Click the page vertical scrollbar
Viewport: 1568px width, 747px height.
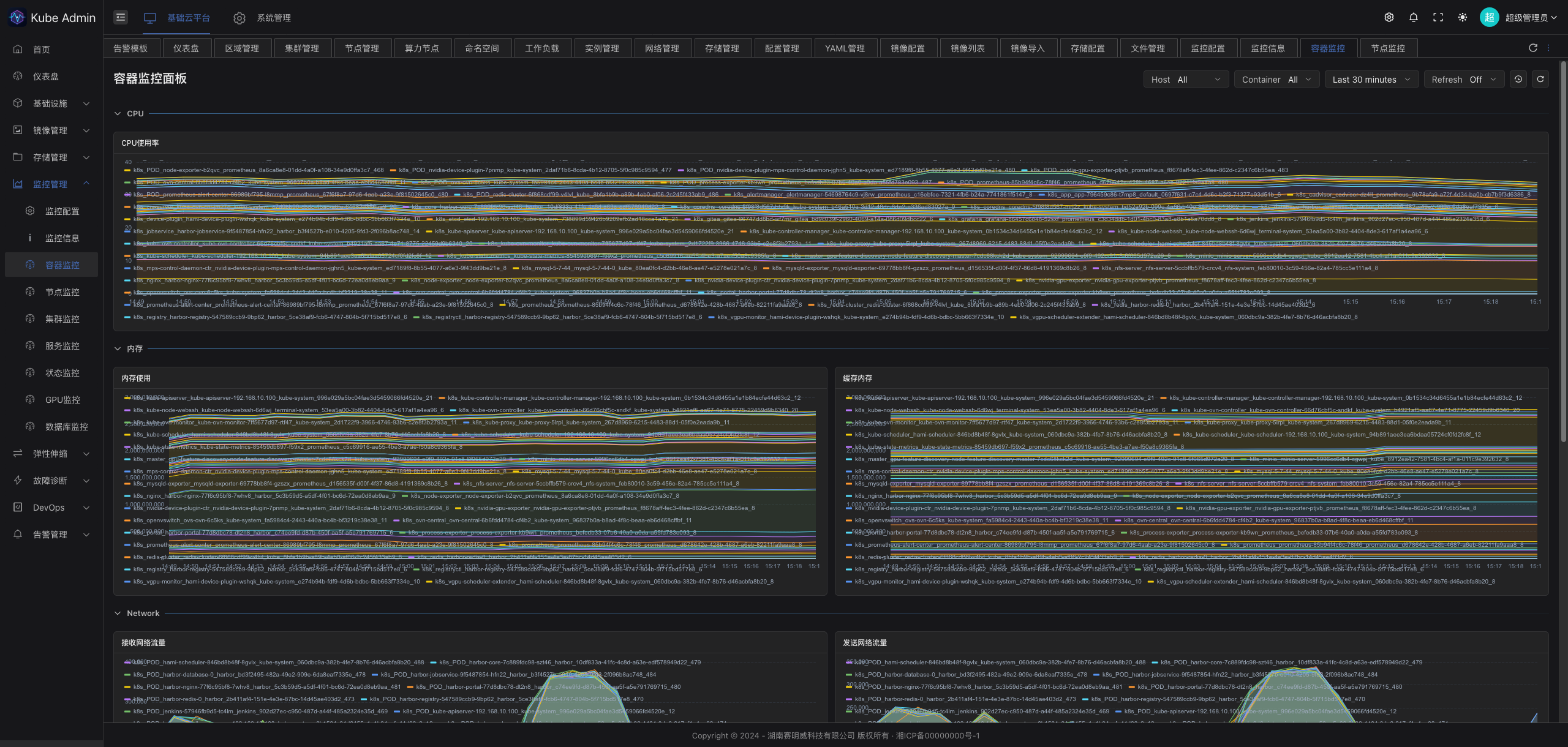(x=1563, y=251)
